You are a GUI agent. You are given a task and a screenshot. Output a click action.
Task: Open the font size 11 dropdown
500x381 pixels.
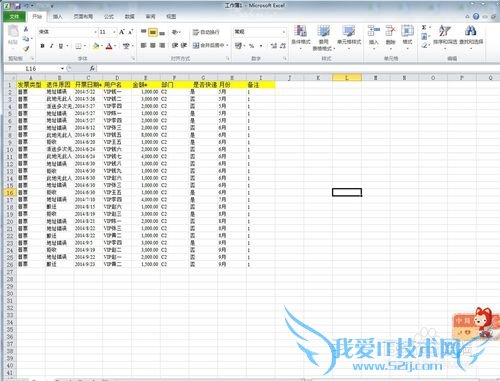click(x=114, y=32)
